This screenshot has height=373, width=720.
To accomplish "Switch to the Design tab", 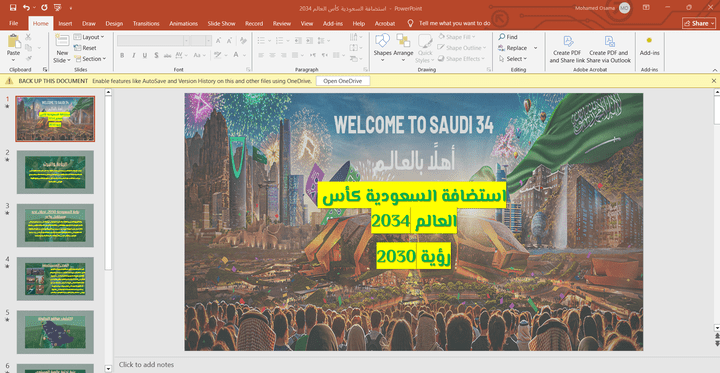I will (114, 23).
